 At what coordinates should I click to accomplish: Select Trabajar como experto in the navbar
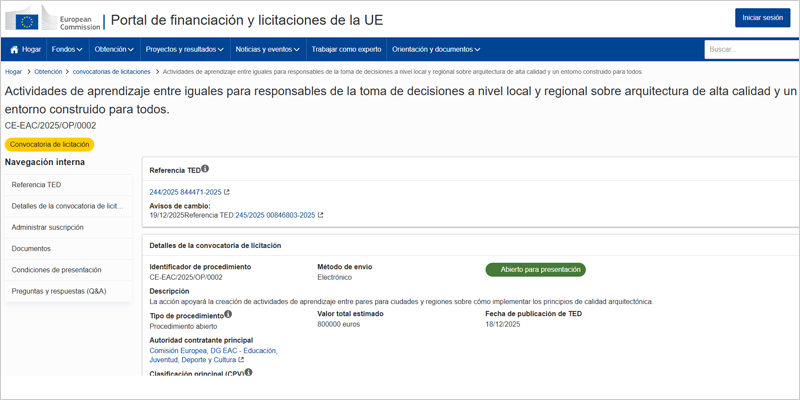coord(346,49)
